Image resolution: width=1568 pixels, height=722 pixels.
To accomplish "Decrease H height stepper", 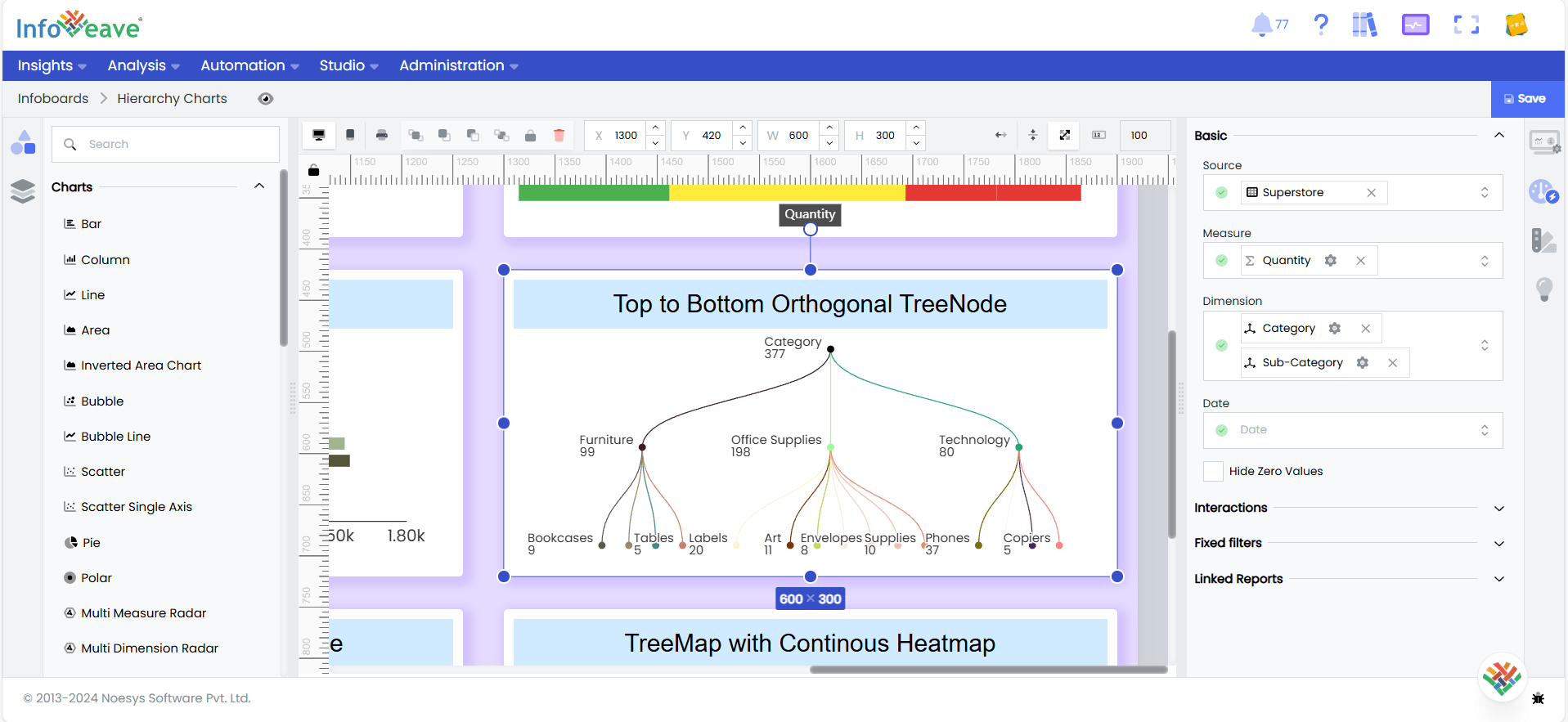I will 917,142.
